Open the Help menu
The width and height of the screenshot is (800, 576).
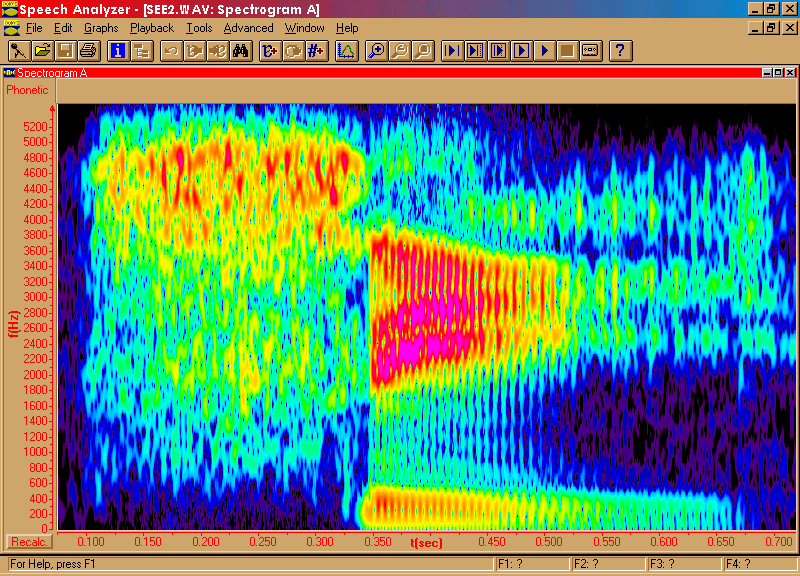pyautogui.click(x=347, y=28)
